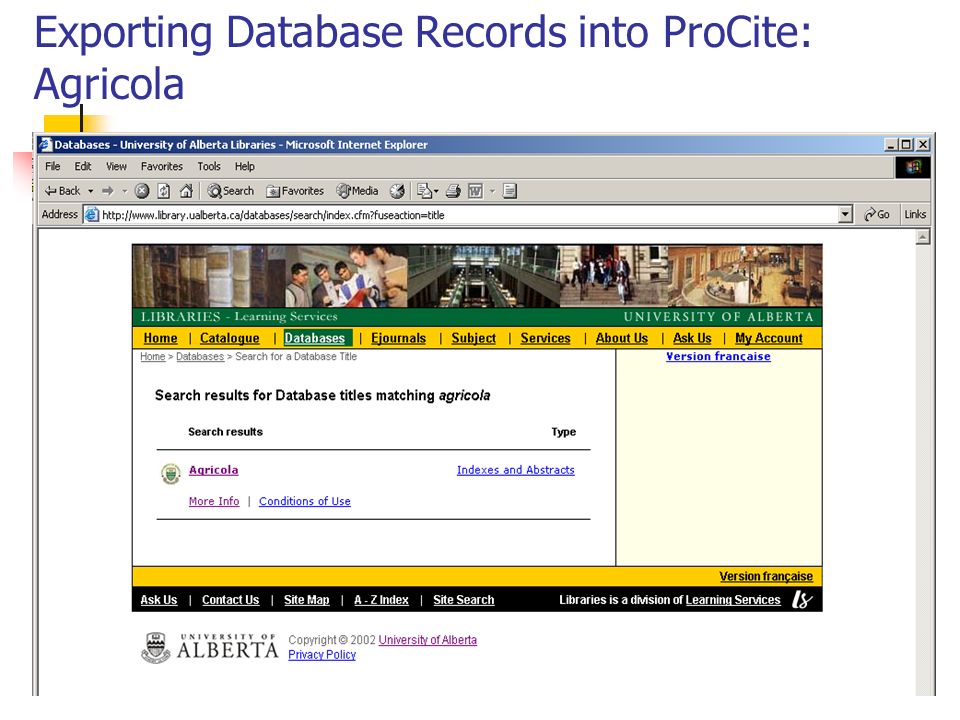
Task: Click the Stop loading icon
Action: 142,191
